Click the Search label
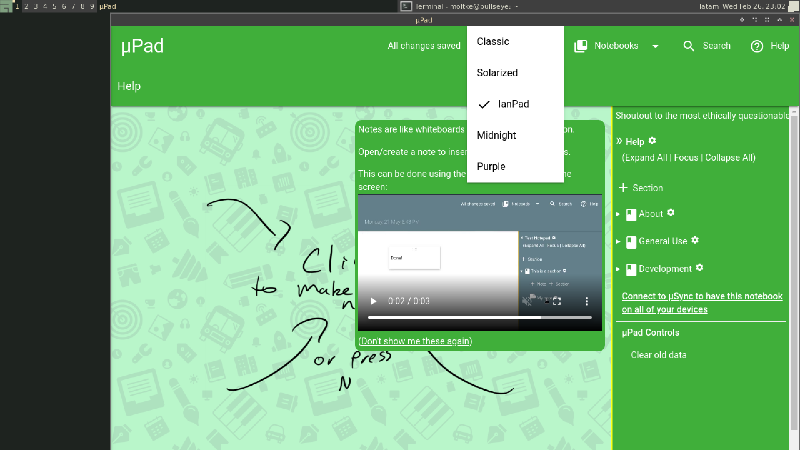Viewport: 800px width, 450px height. tap(716, 46)
